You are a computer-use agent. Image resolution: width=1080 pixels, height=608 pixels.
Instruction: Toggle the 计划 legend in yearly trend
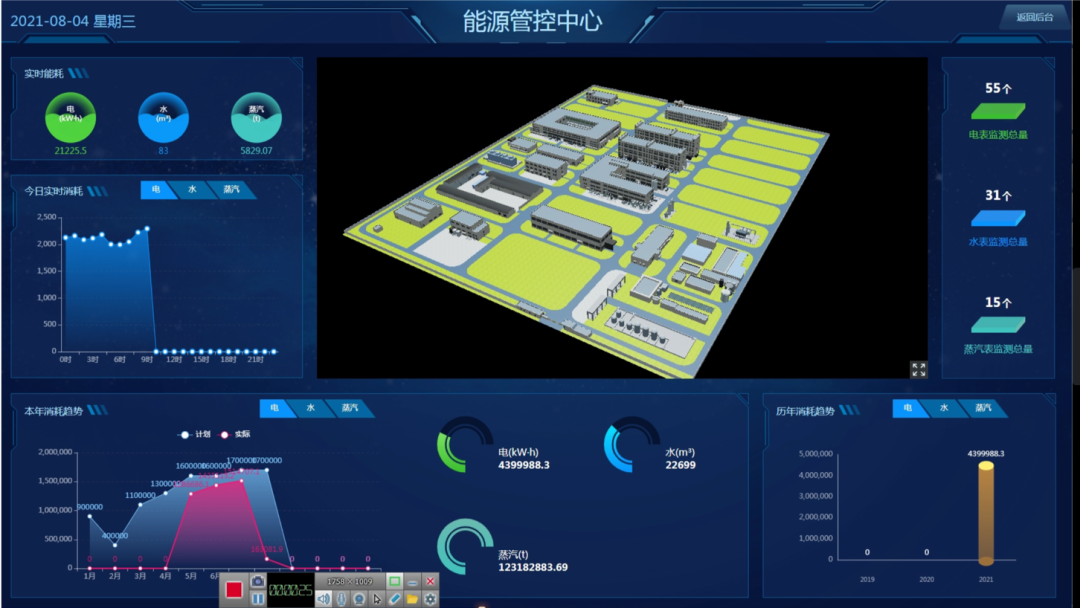pyautogui.click(x=194, y=434)
